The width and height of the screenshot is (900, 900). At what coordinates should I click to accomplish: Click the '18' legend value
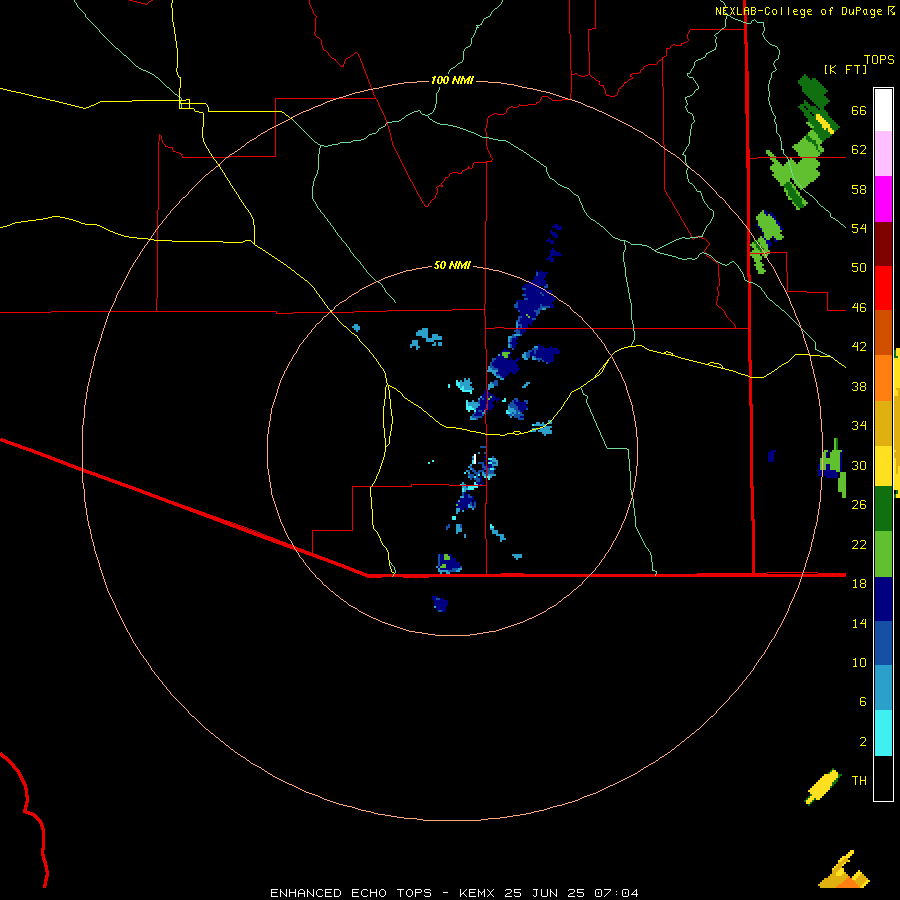point(859,584)
